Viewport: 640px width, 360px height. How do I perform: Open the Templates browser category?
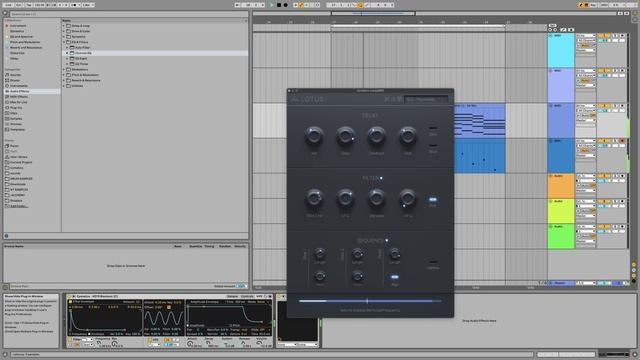tap(18, 129)
